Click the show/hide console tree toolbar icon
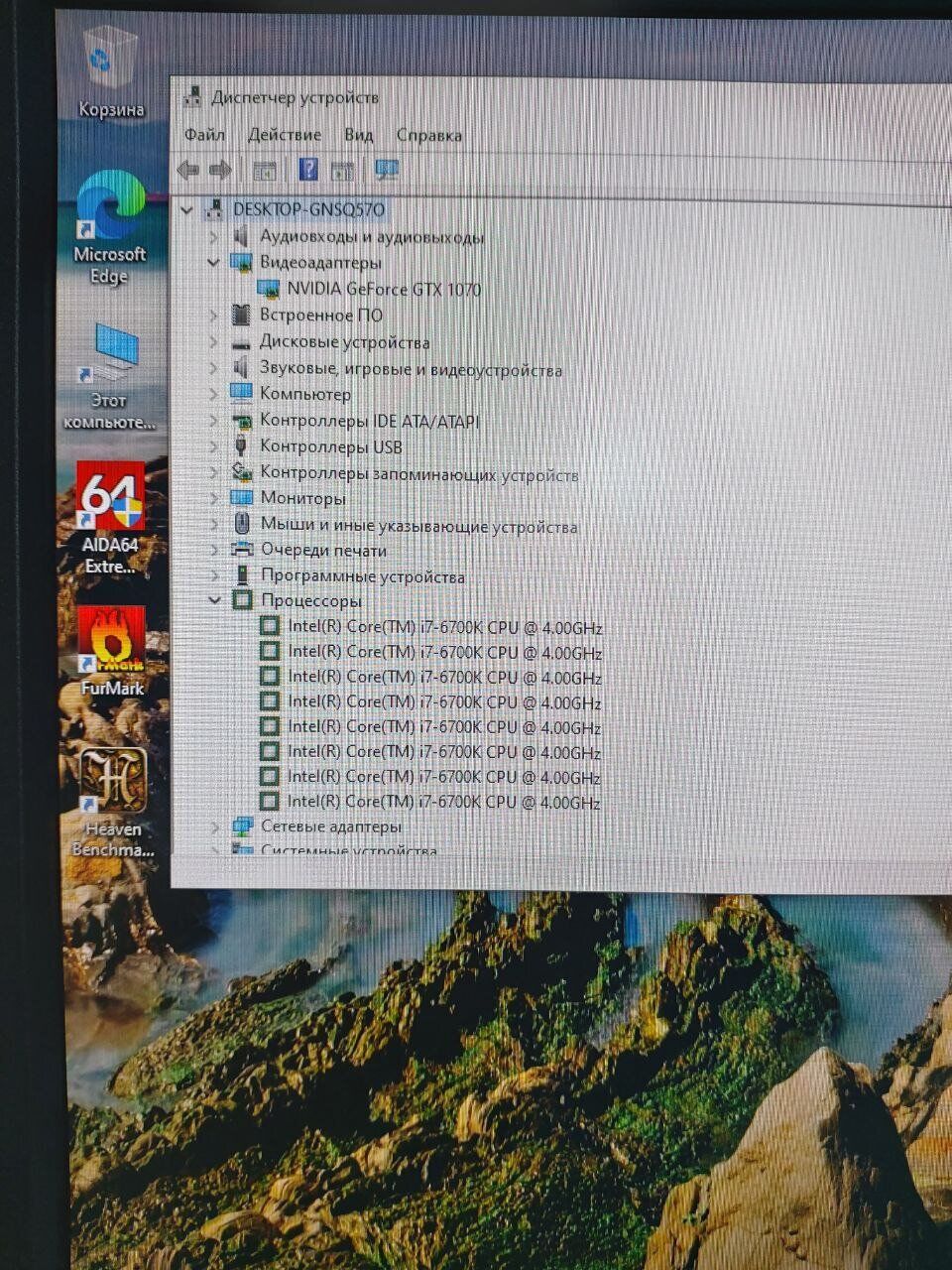 tap(264, 171)
